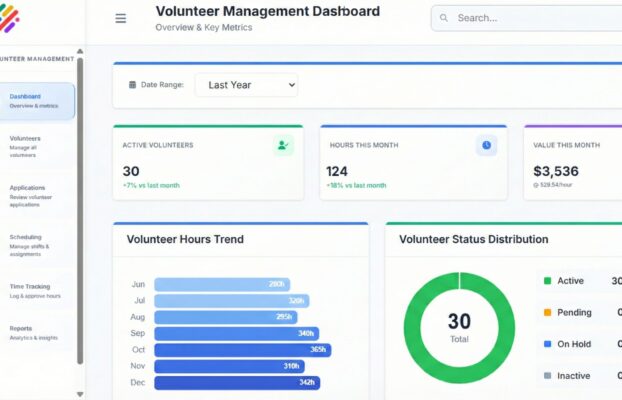
Task: Click the On Hold legend label
Action: point(574,344)
